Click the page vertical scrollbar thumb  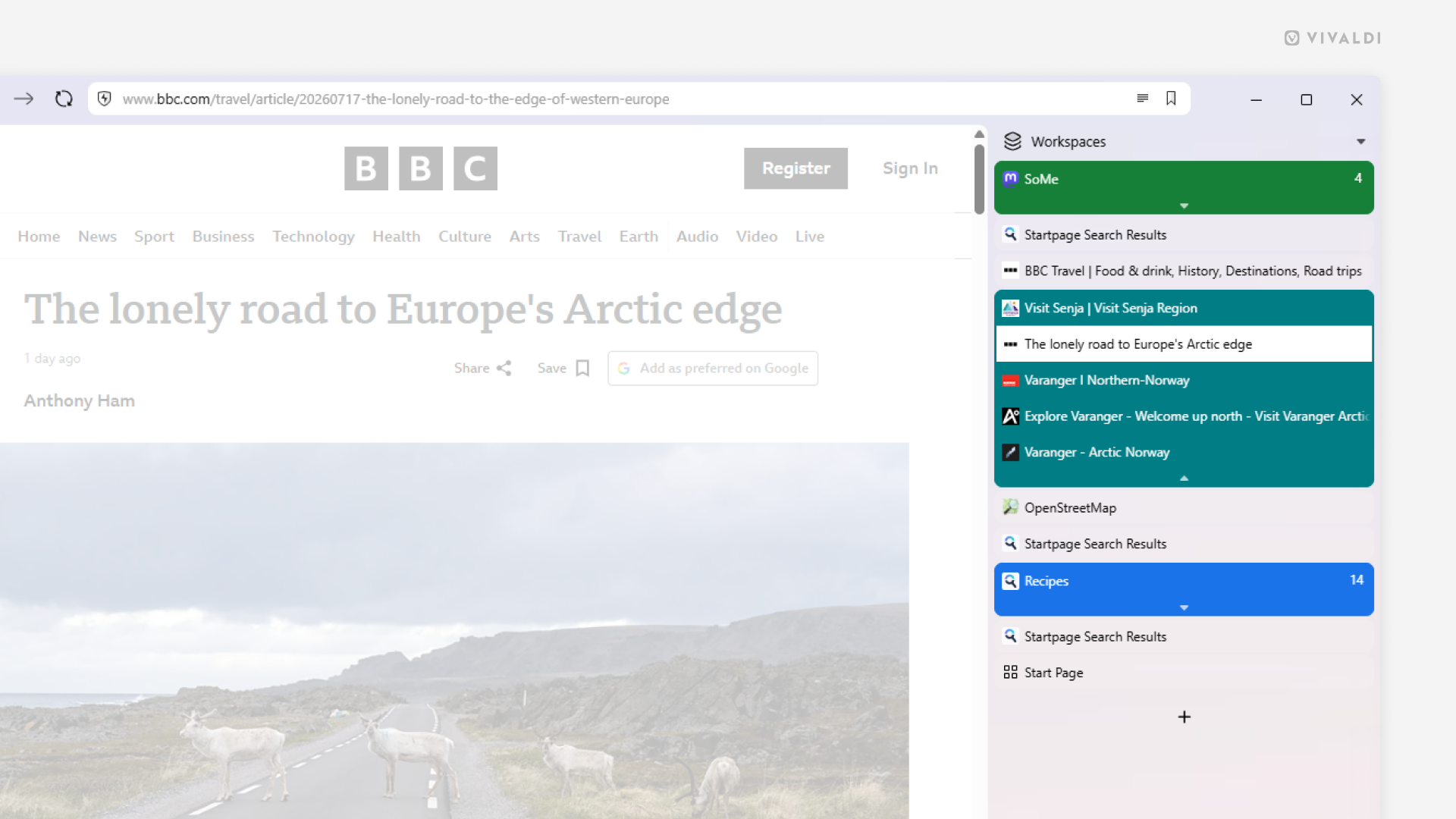tap(979, 178)
